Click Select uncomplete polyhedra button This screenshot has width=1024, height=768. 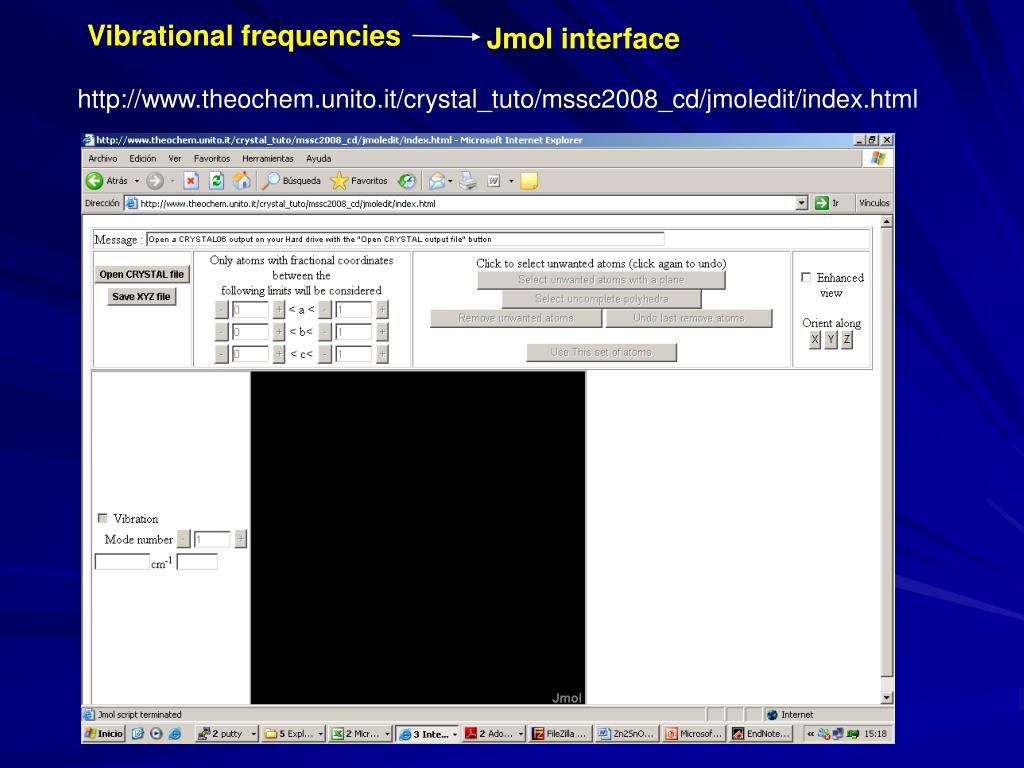click(x=601, y=298)
